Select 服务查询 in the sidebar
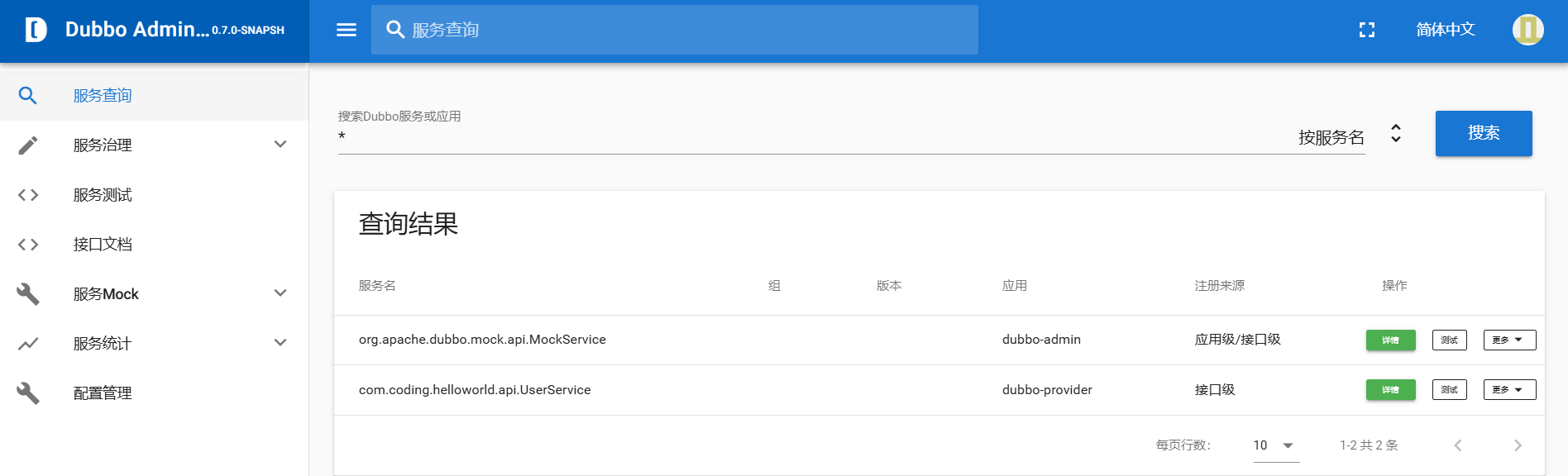 coord(103,96)
